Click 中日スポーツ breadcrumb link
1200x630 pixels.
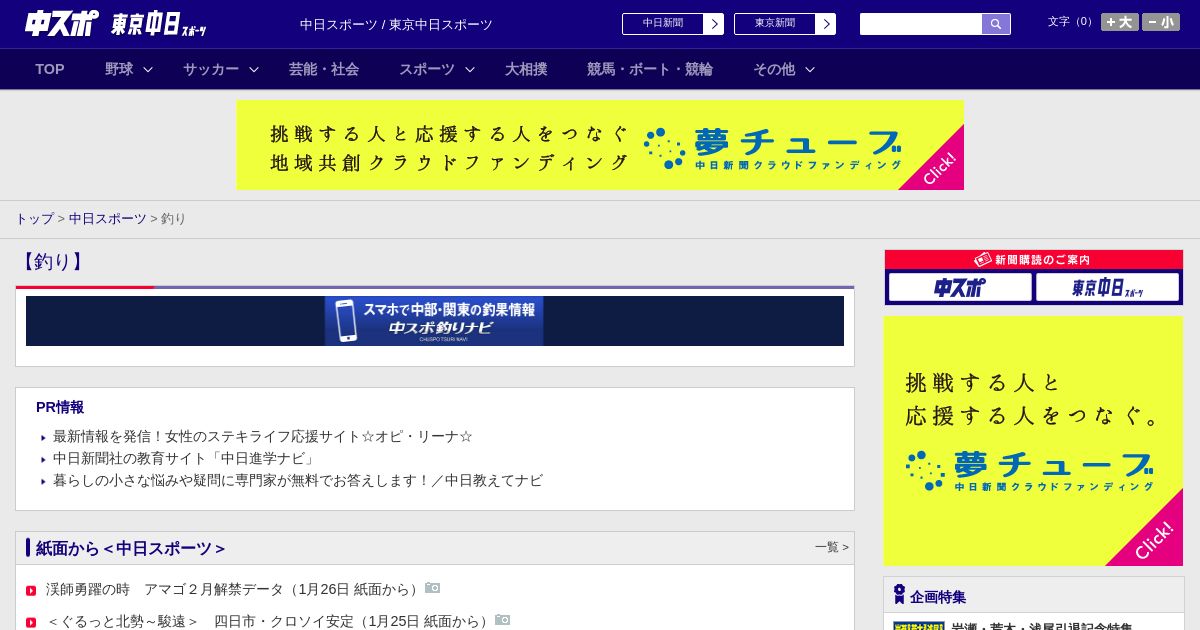pos(107,218)
